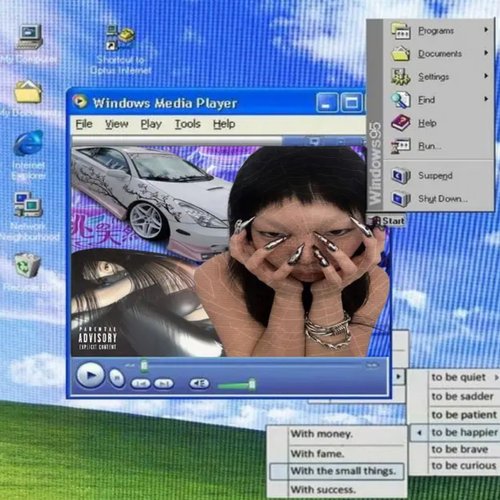Skip to next track in Media Player

(x=164, y=384)
